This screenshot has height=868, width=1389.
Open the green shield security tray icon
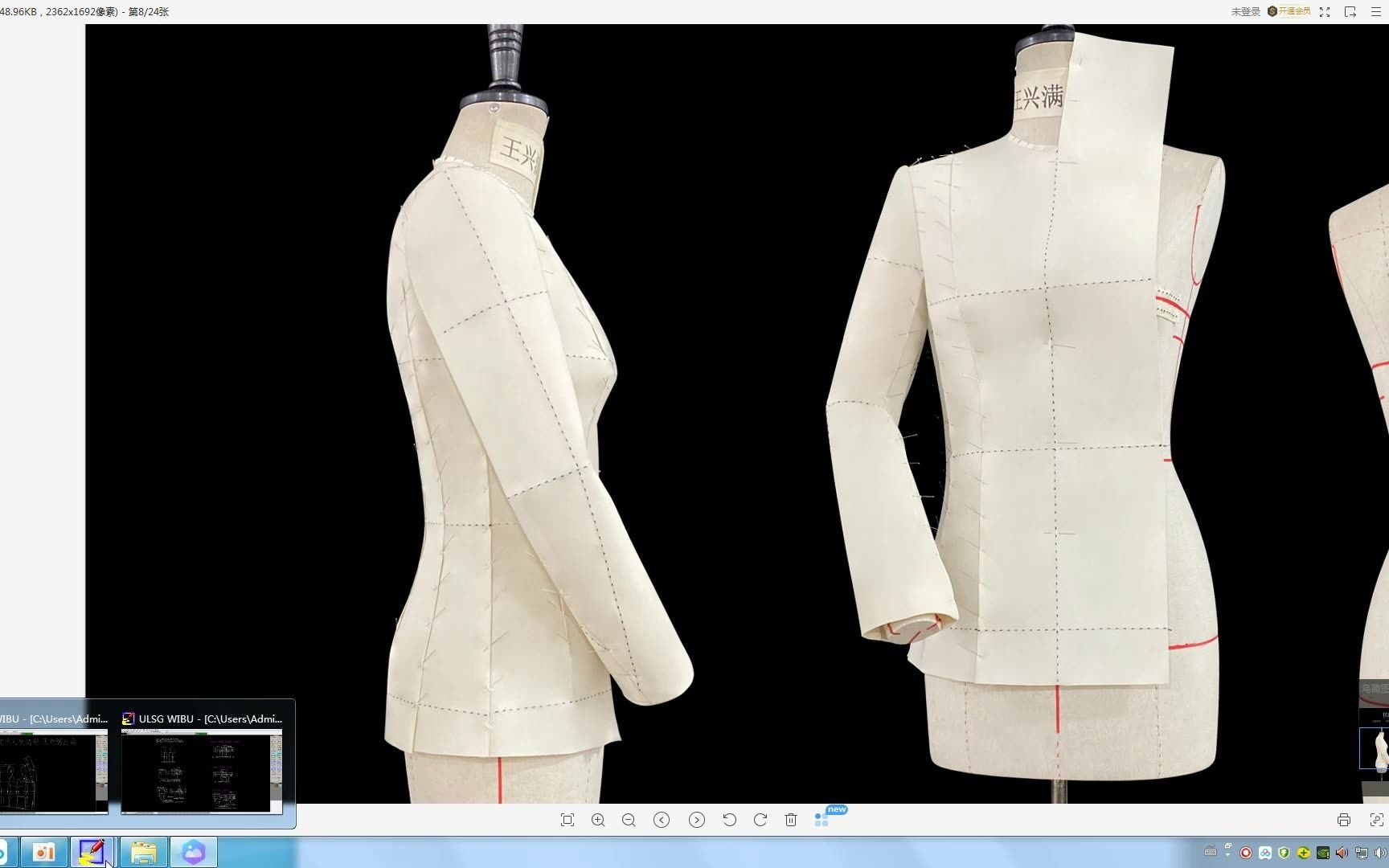point(1285,853)
